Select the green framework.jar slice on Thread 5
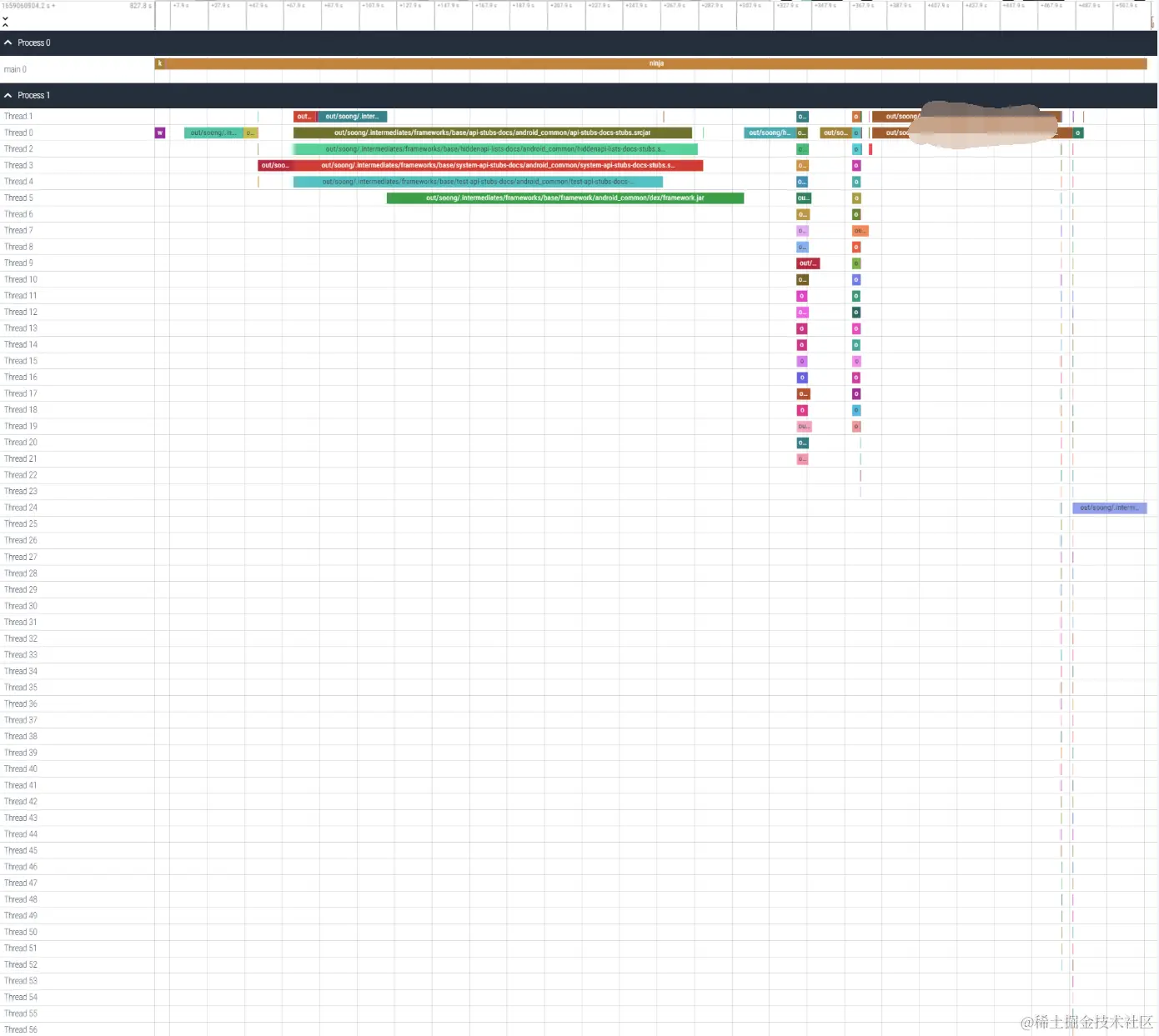The width and height of the screenshot is (1159, 1036). point(565,198)
